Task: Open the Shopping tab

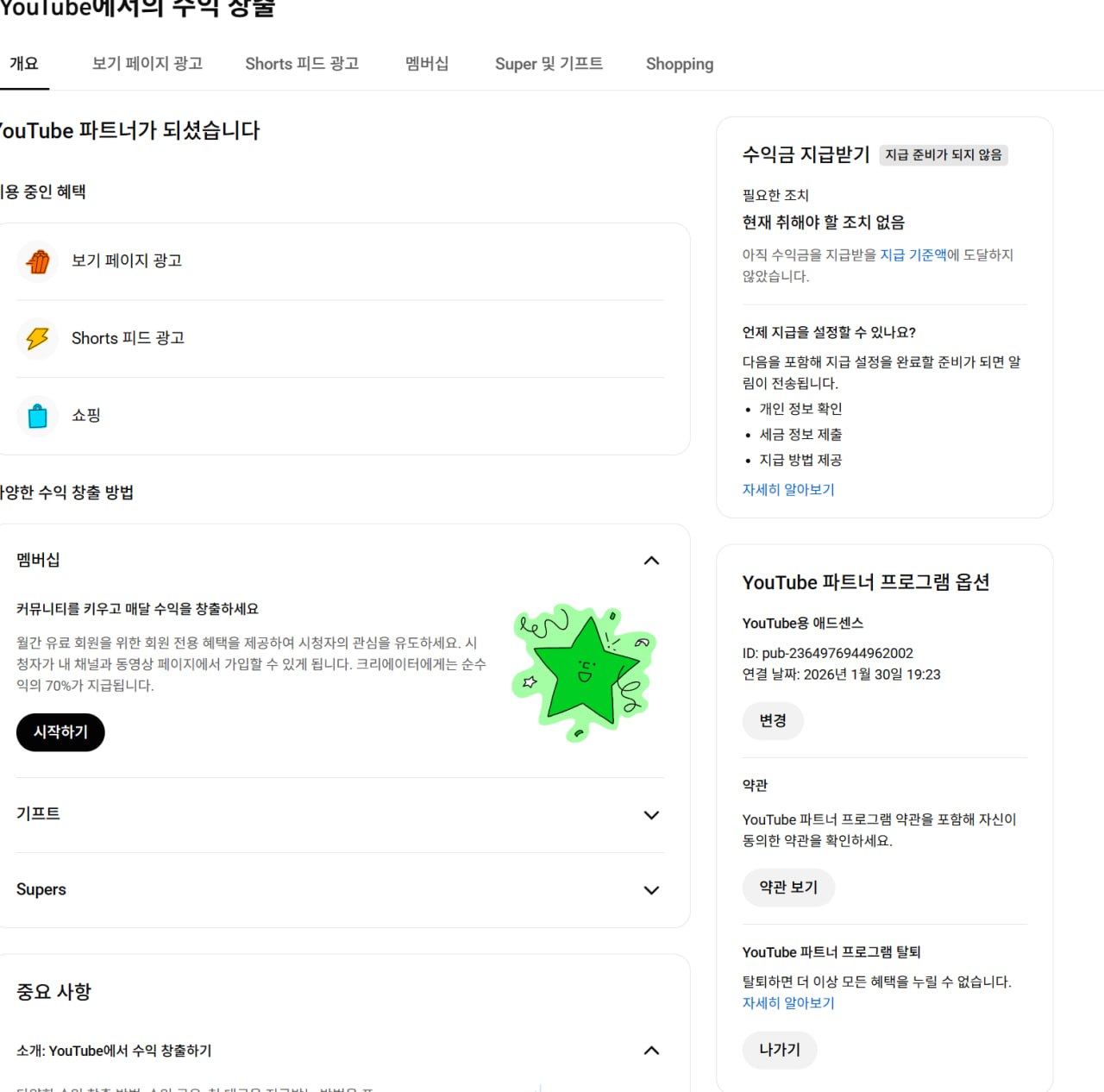Action: [x=680, y=64]
